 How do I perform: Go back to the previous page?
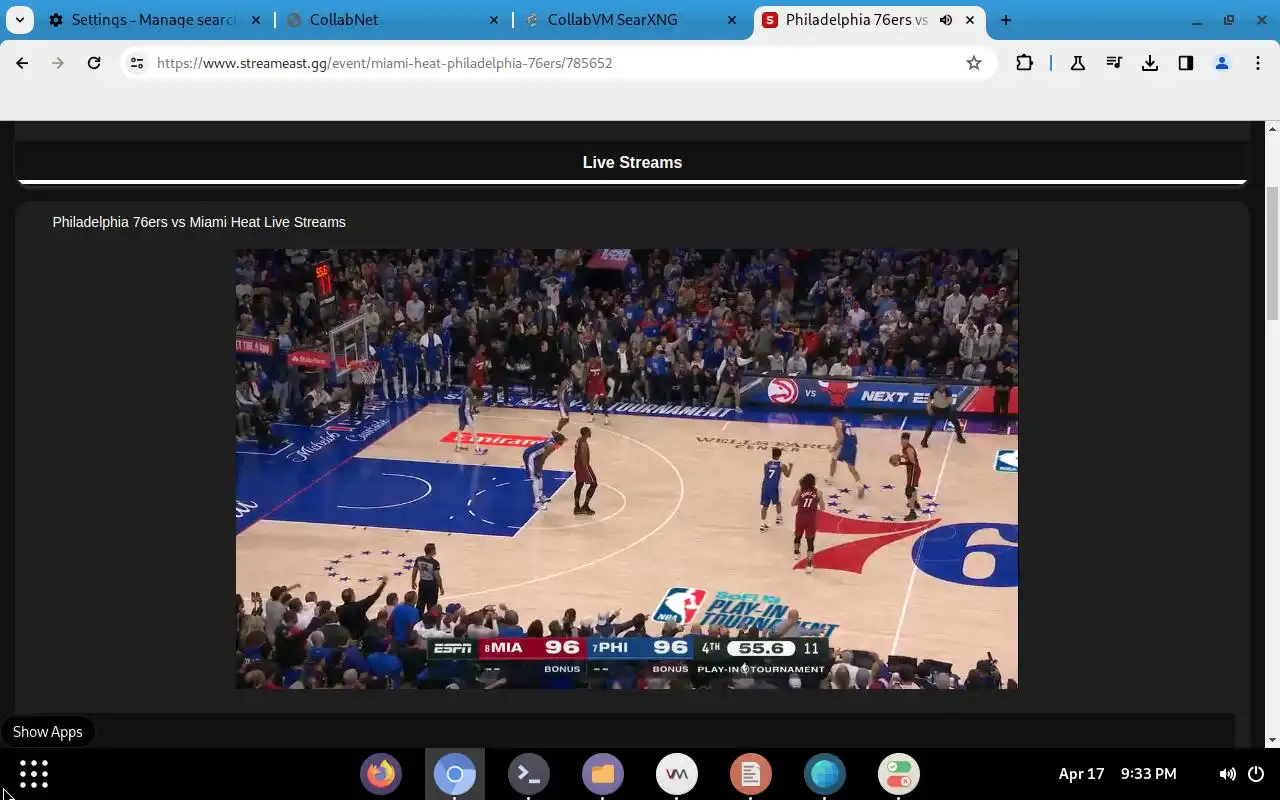click(22, 63)
